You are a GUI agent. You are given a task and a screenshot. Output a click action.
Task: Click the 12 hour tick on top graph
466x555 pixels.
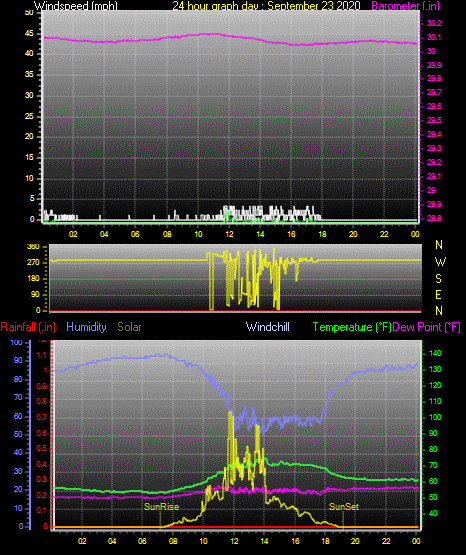[x=229, y=234]
